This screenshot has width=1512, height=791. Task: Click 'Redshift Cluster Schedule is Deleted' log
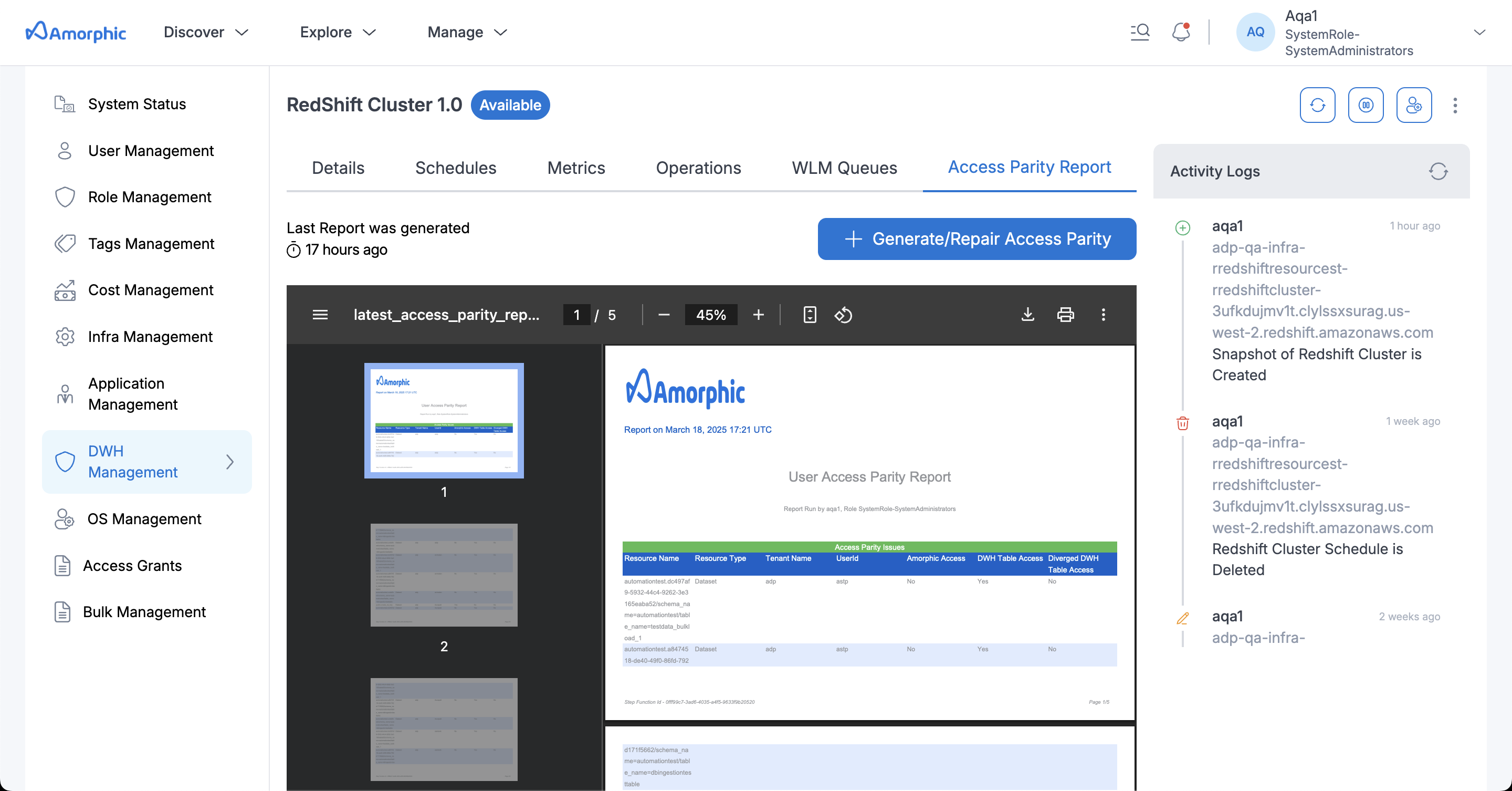pyautogui.click(x=1308, y=559)
